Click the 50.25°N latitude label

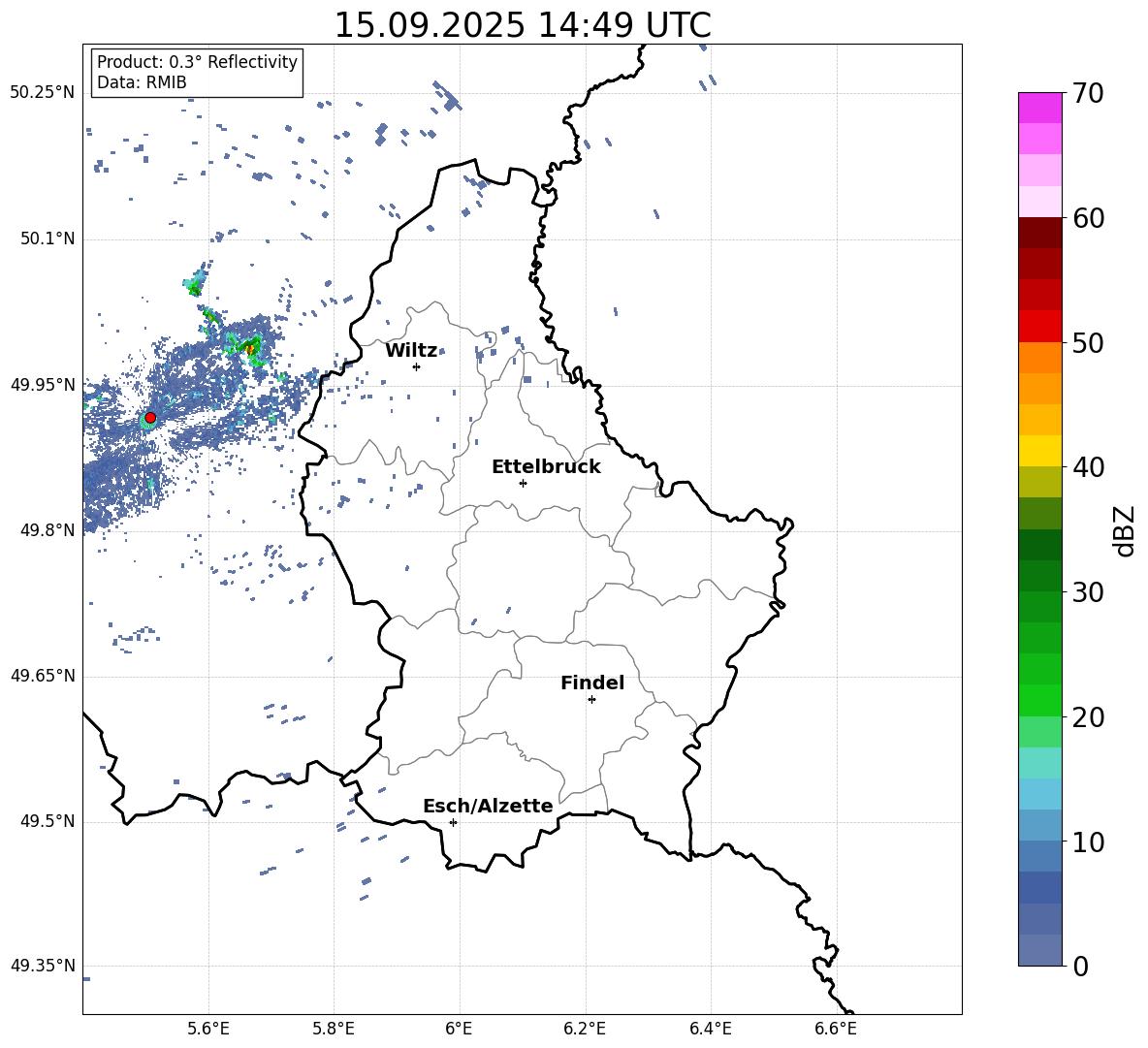(43, 93)
